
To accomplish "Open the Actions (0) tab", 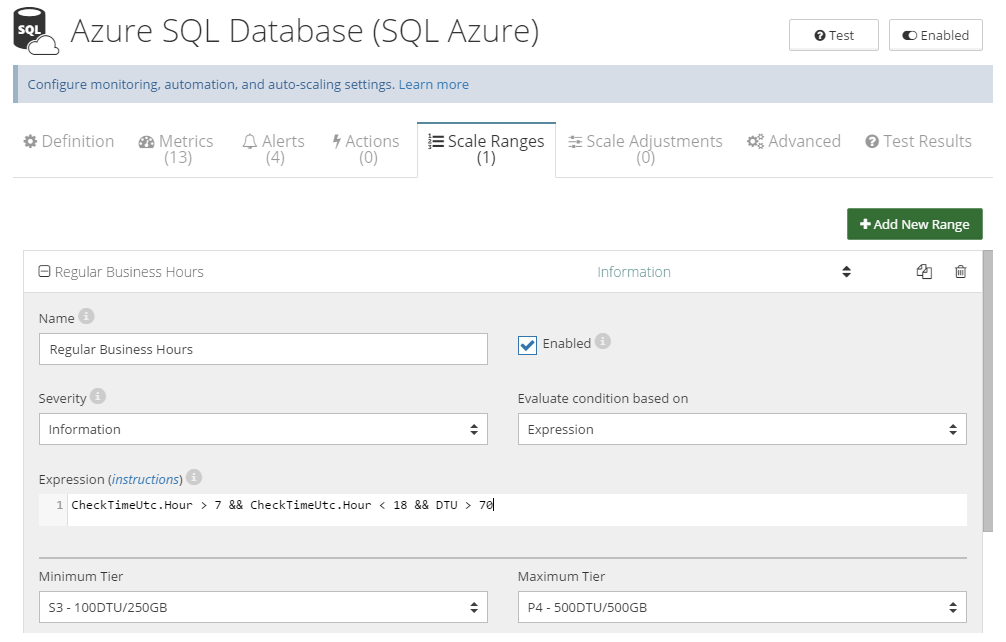I will click(366, 149).
